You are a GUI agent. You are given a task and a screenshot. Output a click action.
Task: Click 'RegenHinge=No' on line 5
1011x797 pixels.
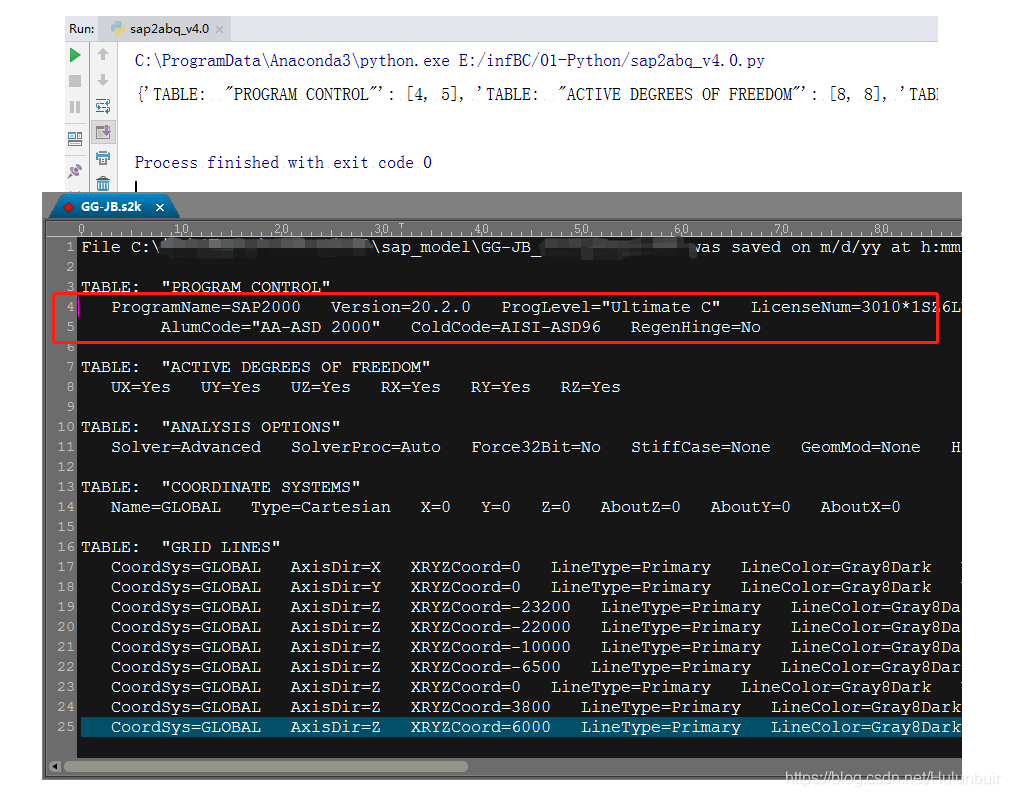coord(696,327)
